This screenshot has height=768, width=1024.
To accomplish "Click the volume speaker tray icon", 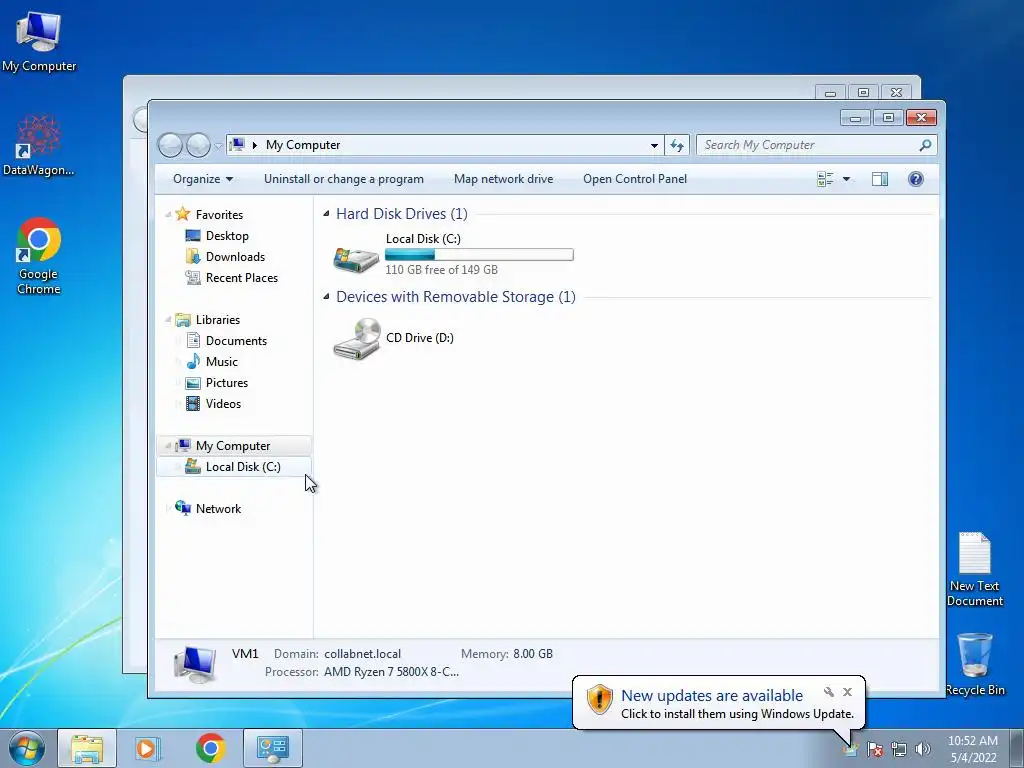I will click(923, 749).
